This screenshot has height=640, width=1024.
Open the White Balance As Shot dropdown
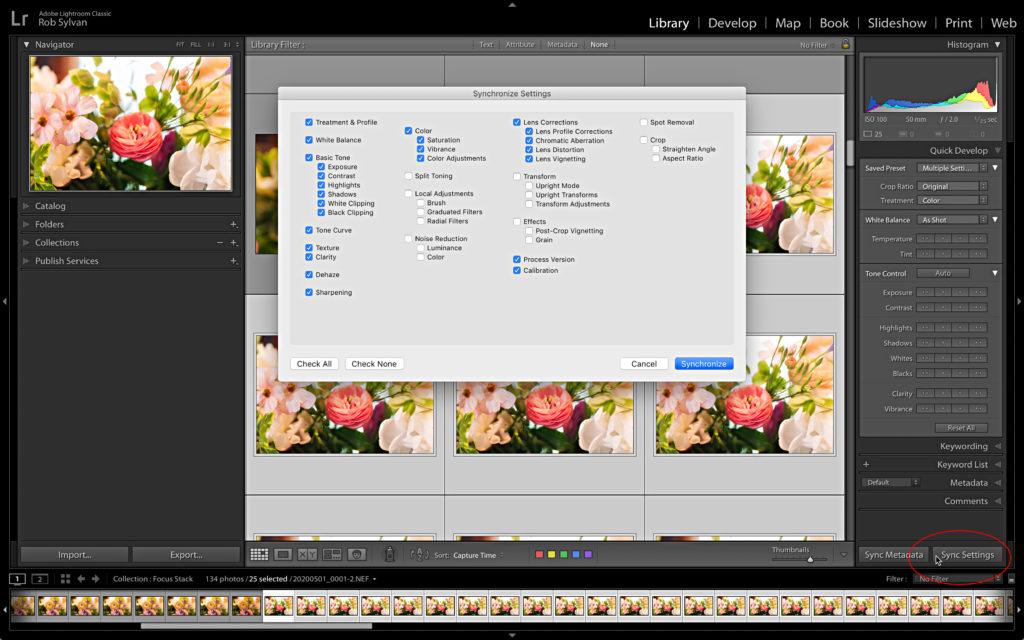click(952, 220)
